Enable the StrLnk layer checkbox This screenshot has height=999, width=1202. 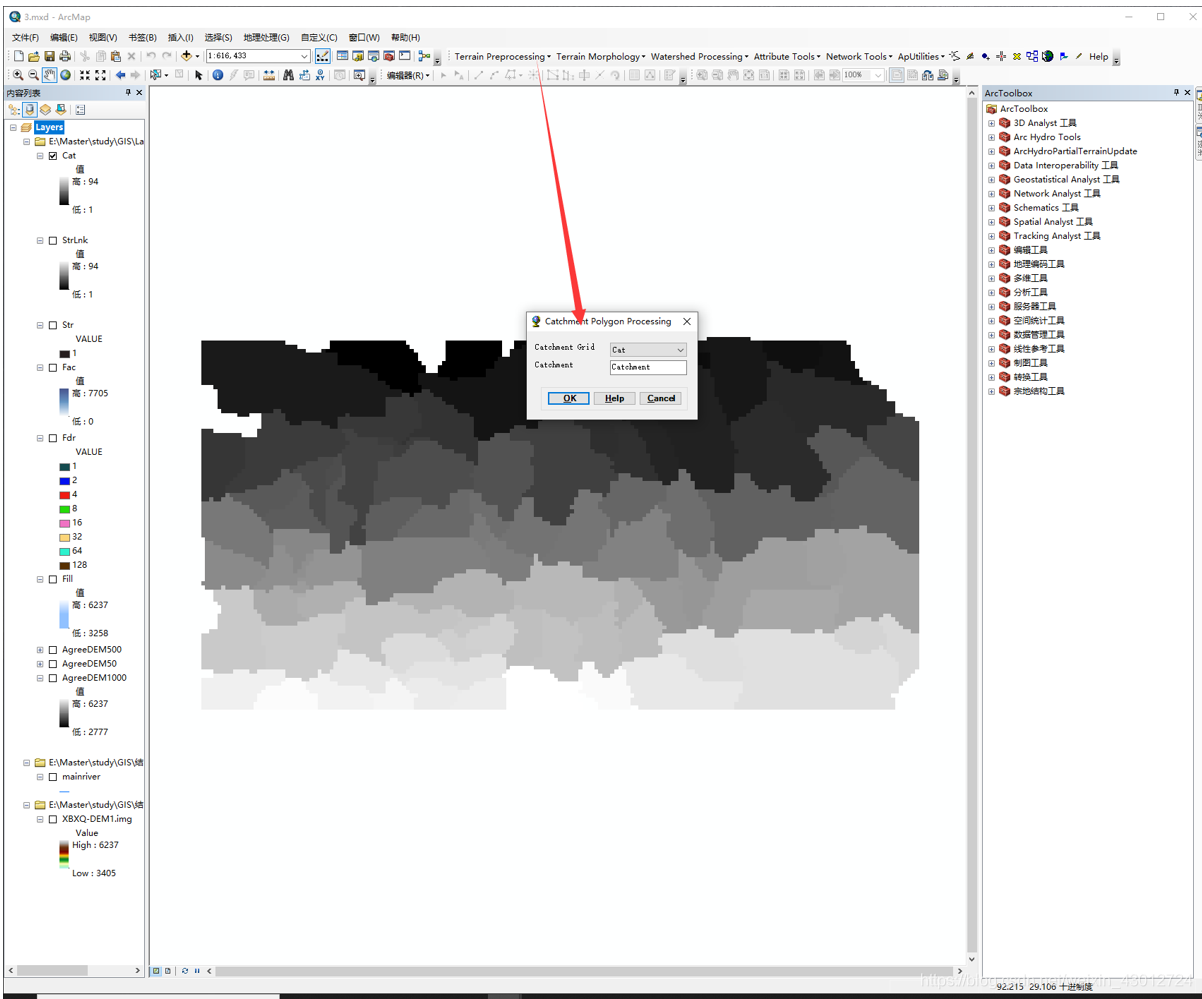tap(53, 241)
